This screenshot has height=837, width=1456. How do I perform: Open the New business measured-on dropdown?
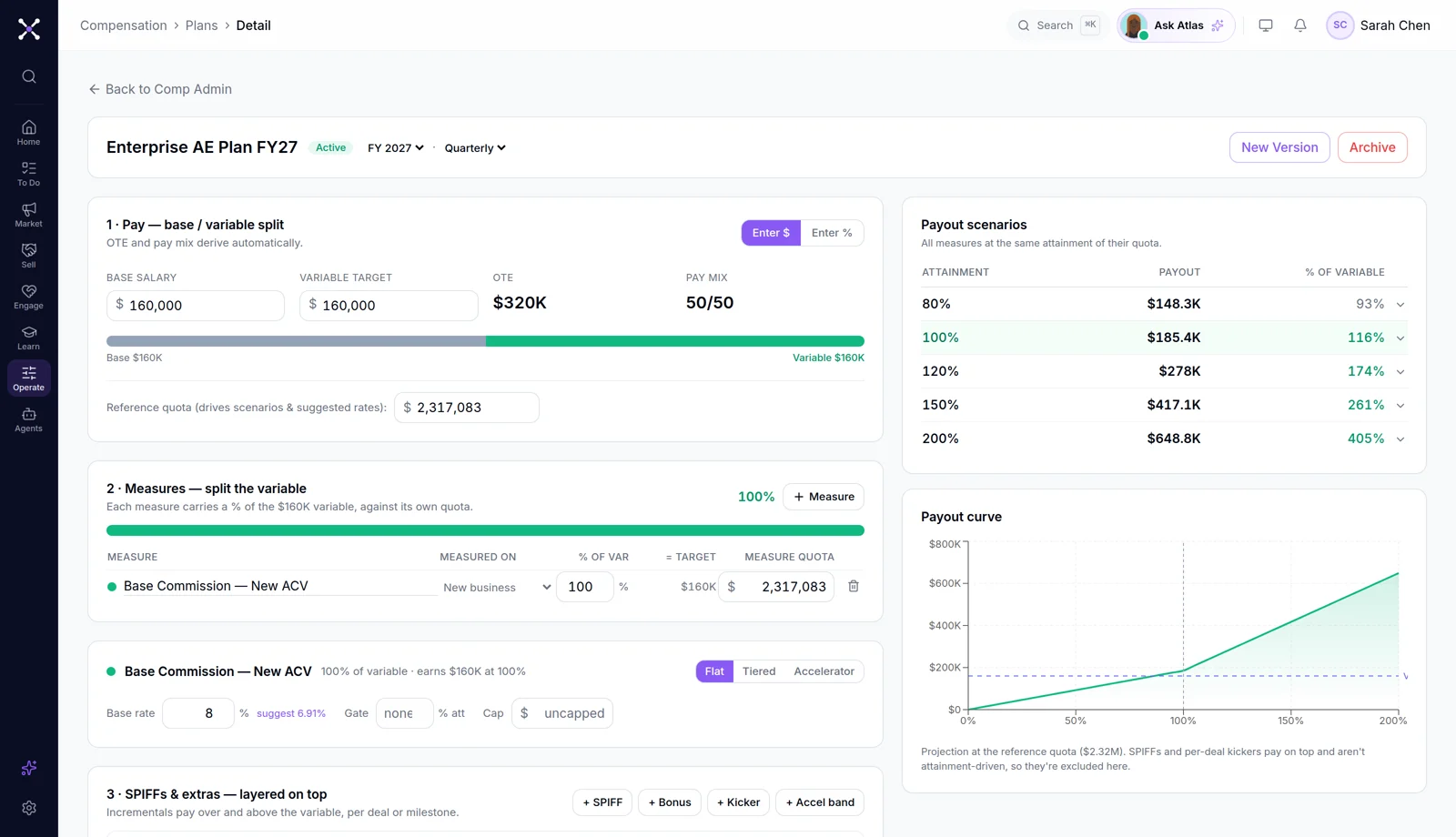(497, 588)
